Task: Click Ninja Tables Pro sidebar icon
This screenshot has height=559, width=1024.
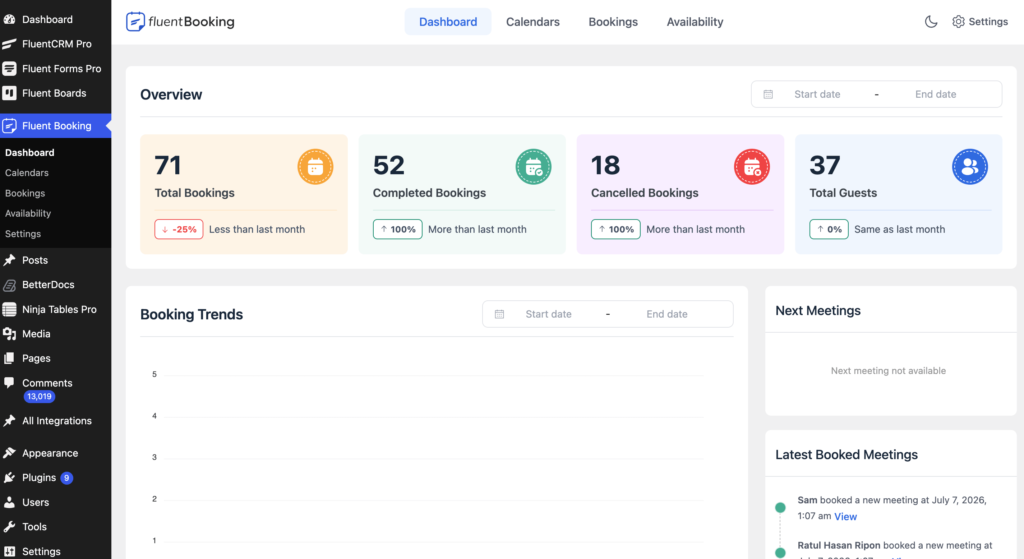Action: 9,309
